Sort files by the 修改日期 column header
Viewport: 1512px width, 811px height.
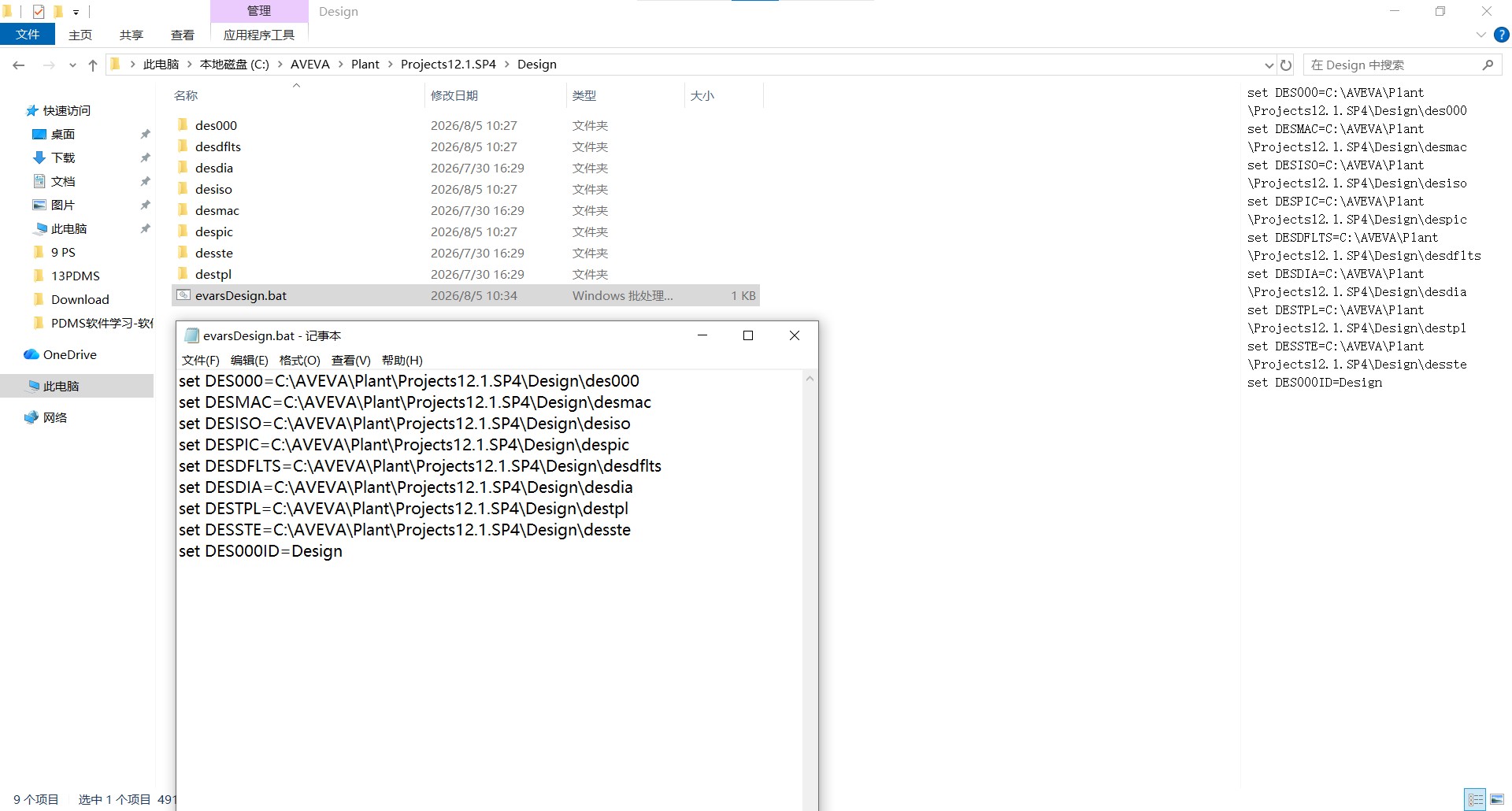454,95
